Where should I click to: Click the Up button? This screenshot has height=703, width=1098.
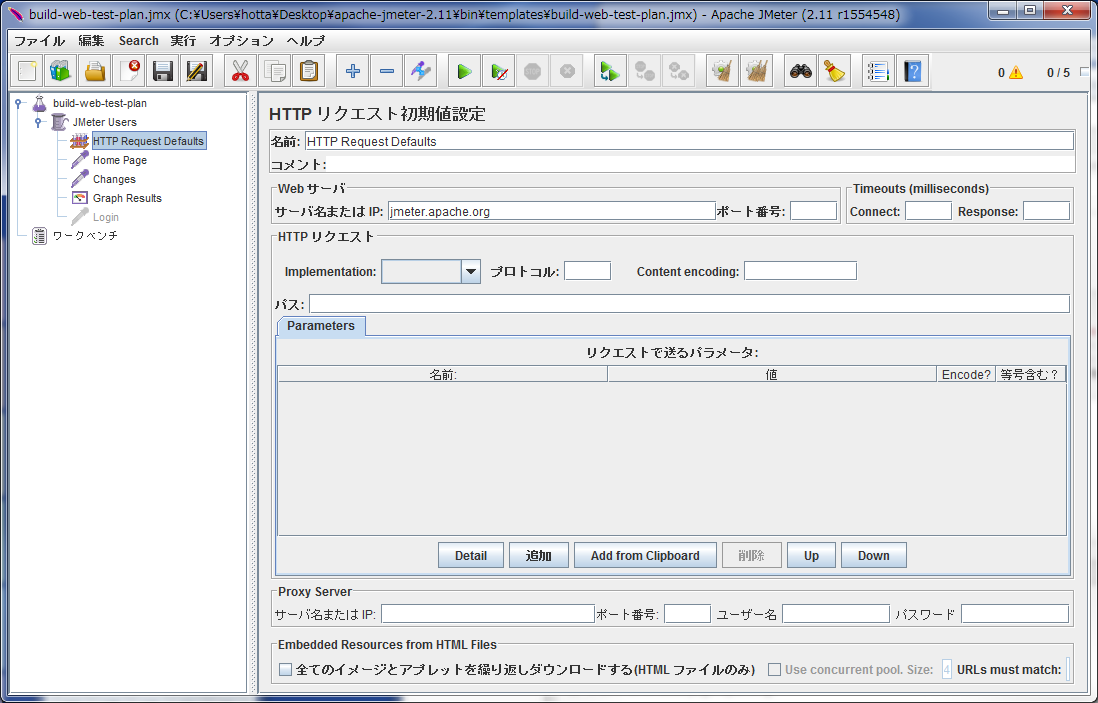811,555
